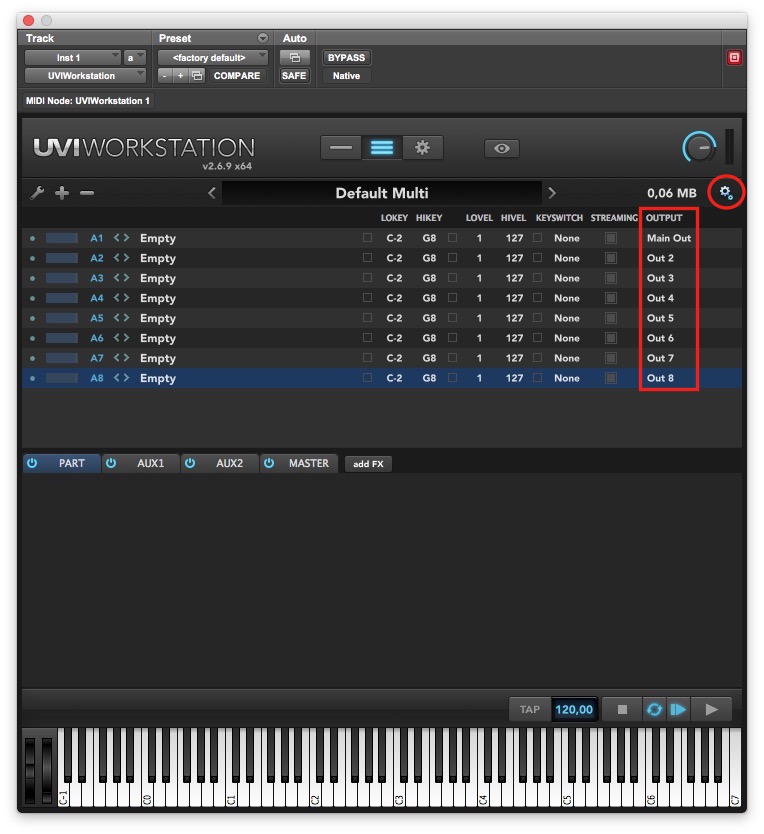The height and width of the screenshot is (834, 764).
Task: Click the COMPARE button
Action: click(x=237, y=76)
